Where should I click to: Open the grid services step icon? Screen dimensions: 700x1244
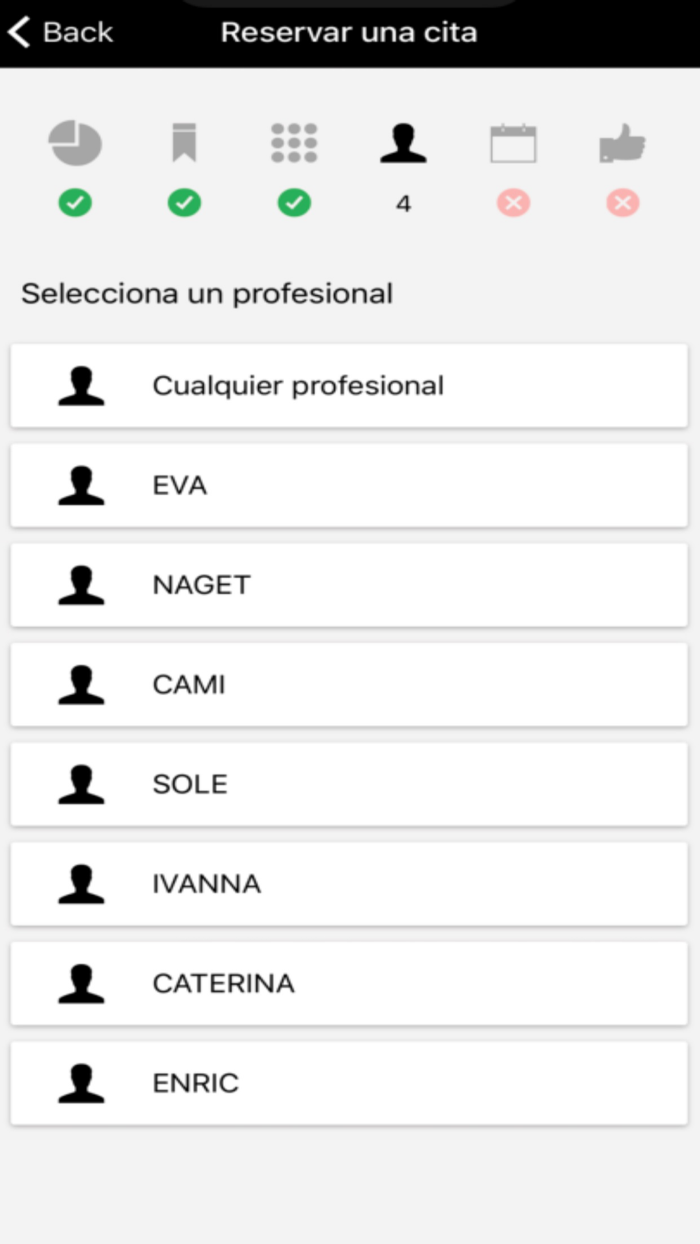click(294, 143)
